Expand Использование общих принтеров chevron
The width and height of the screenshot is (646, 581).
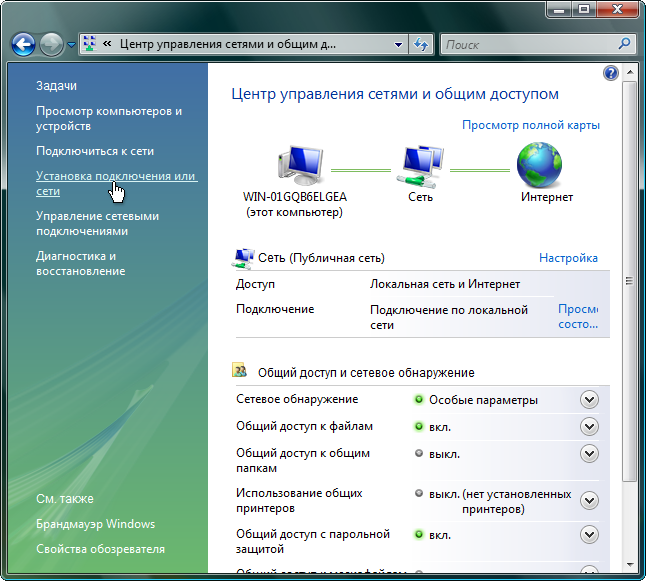point(589,501)
